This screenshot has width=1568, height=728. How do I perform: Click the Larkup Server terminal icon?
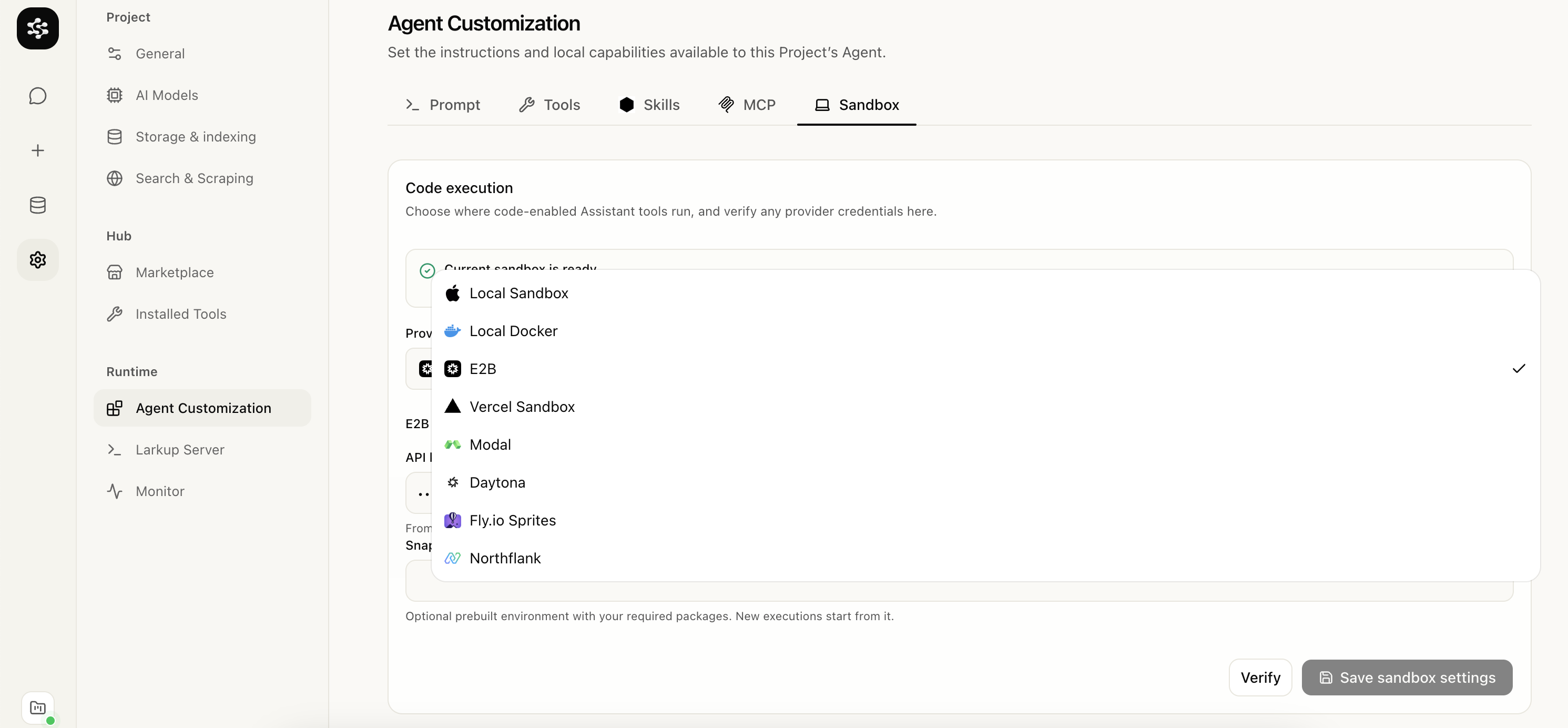point(115,450)
